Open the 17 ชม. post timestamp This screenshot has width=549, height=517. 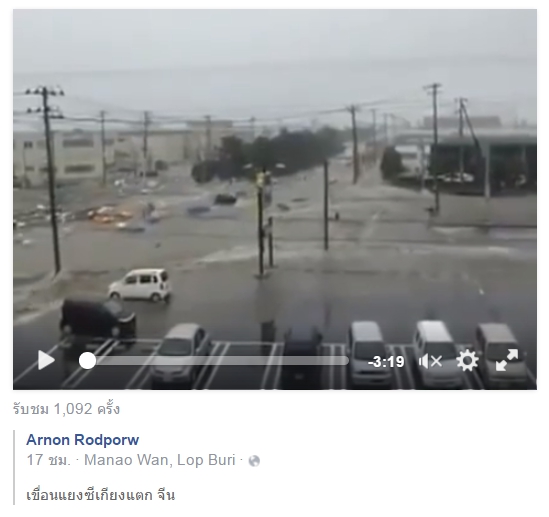(49, 460)
